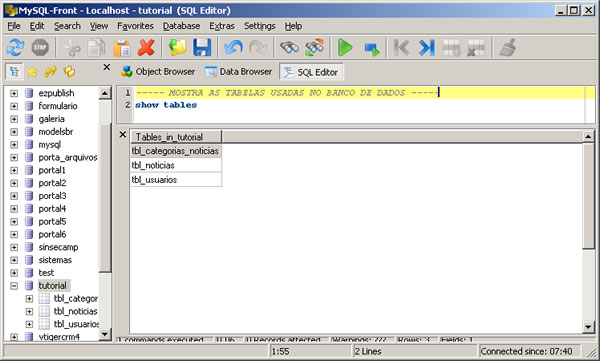This screenshot has height=361, width=600.
Task: Open the View menu
Action: coord(99,26)
